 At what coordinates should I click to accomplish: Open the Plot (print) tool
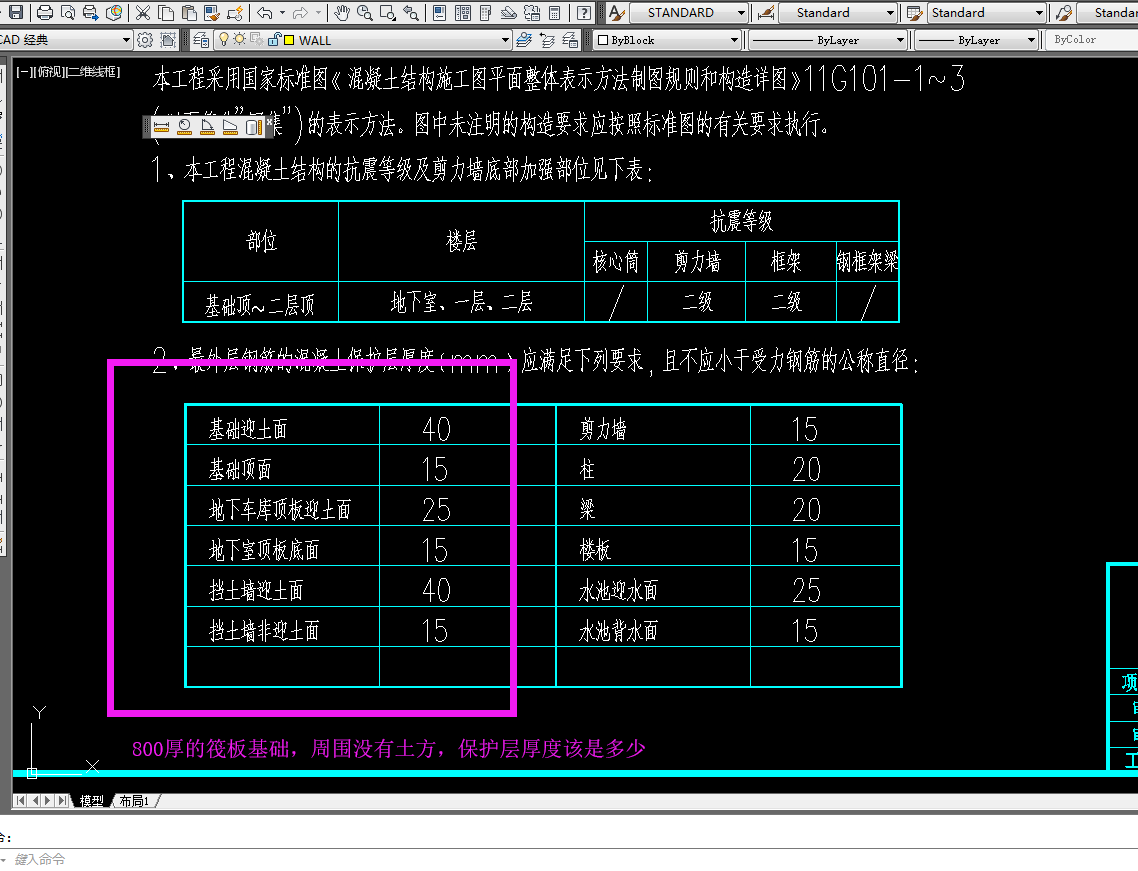pos(45,12)
